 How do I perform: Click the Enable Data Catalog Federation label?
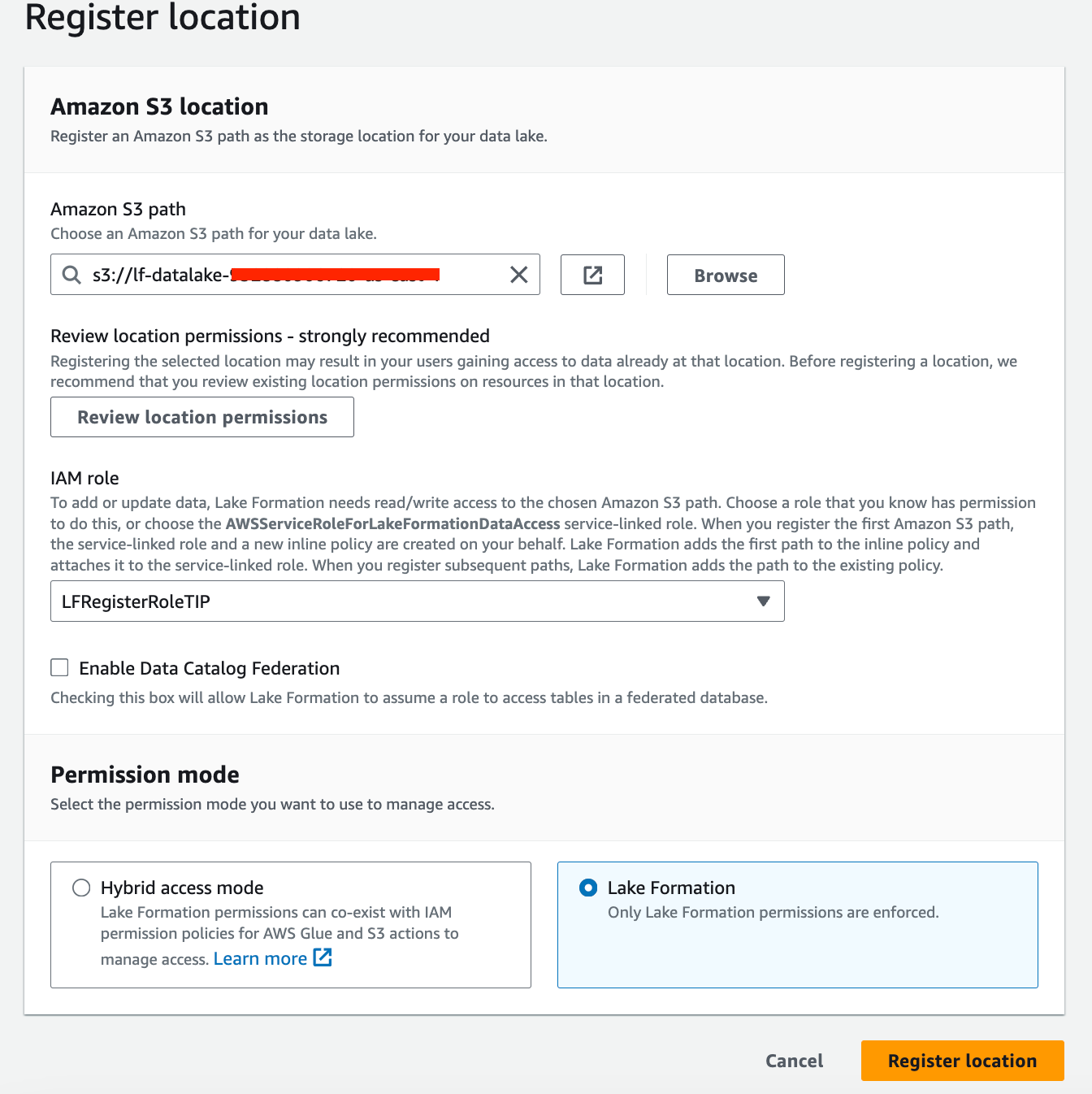209,668
